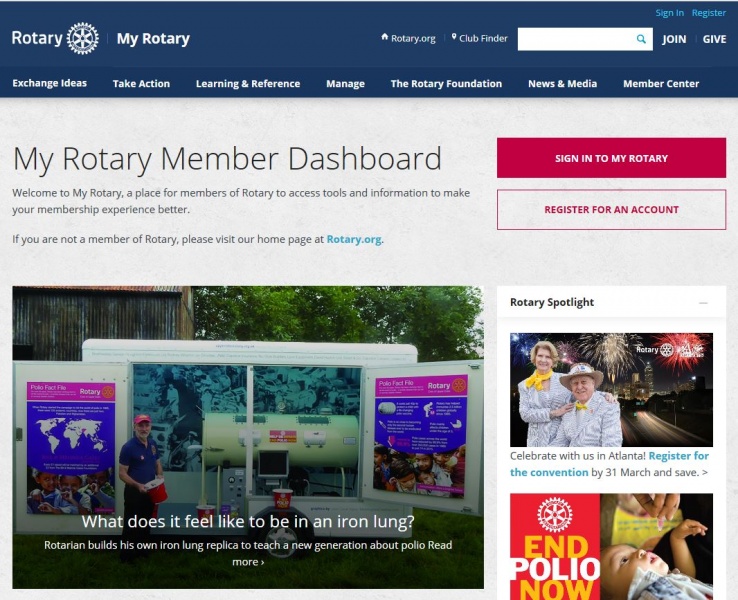The image size is (738, 600).
Task: Click 'What does it feel like' headline
Action: pos(248,521)
